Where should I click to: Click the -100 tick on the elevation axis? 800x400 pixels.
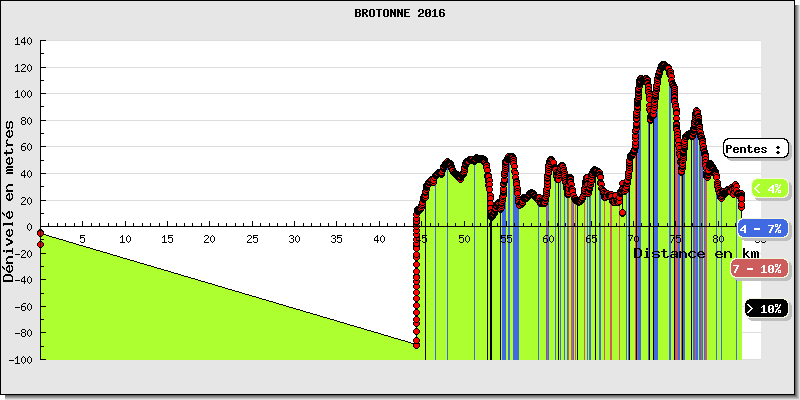20,360
